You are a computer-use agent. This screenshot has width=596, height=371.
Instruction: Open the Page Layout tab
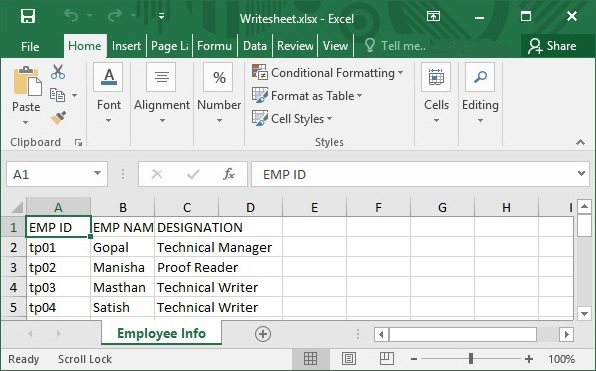[x=170, y=46]
